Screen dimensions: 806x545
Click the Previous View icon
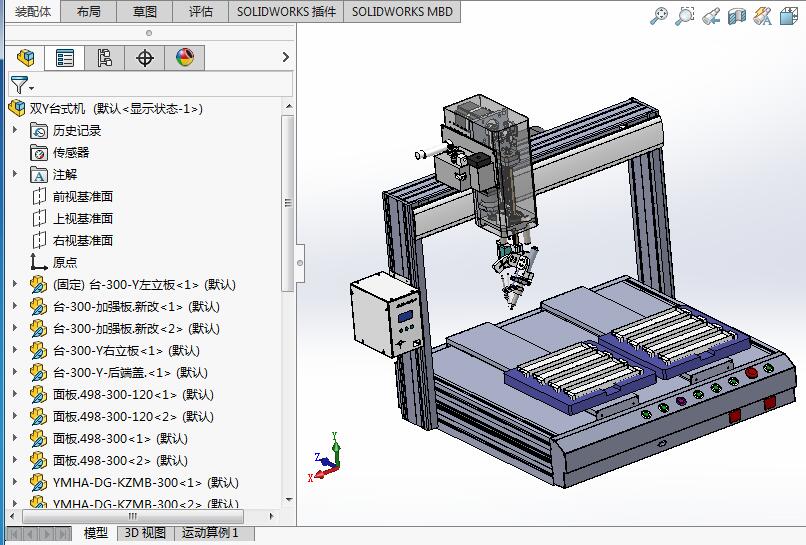711,16
